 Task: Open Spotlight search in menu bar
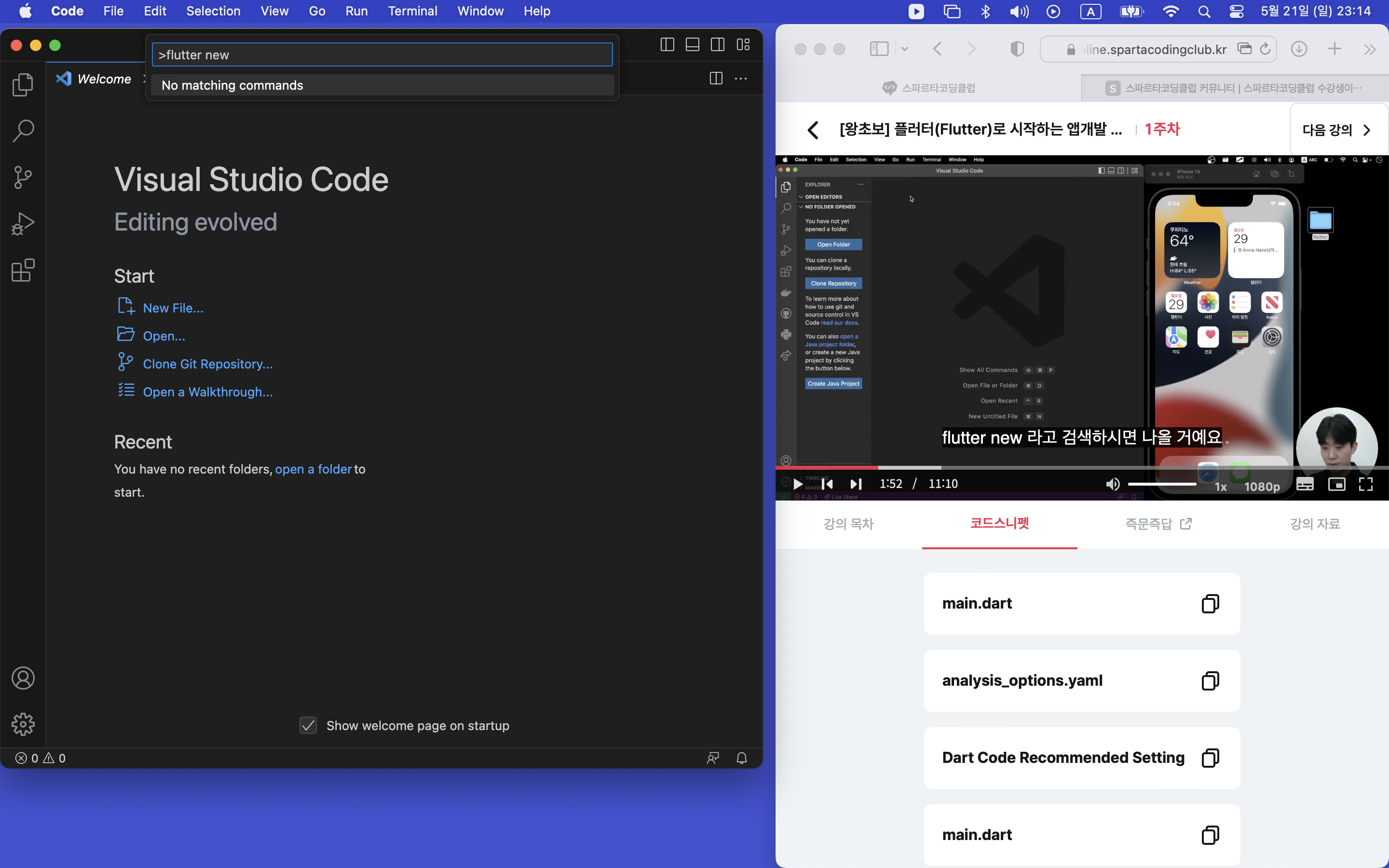pyautogui.click(x=1204, y=11)
